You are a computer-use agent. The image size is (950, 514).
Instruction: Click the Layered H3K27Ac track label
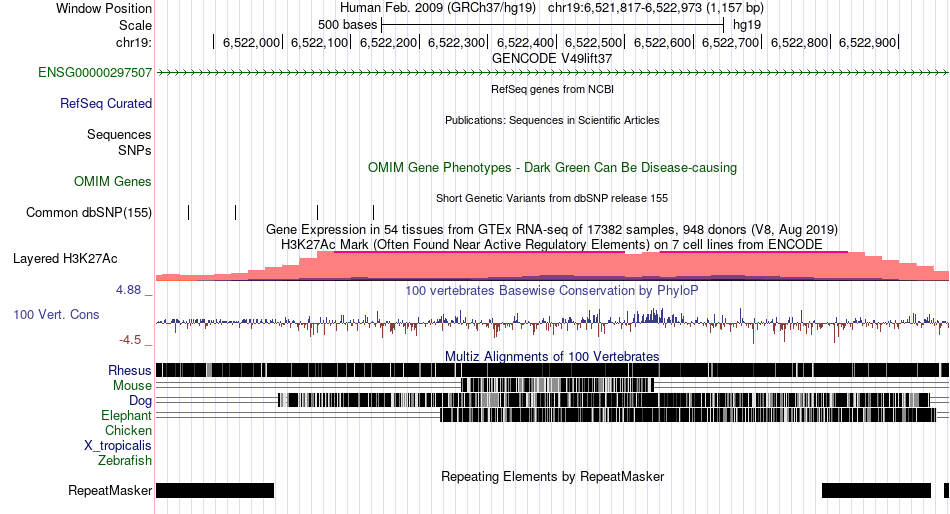coord(65,259)
